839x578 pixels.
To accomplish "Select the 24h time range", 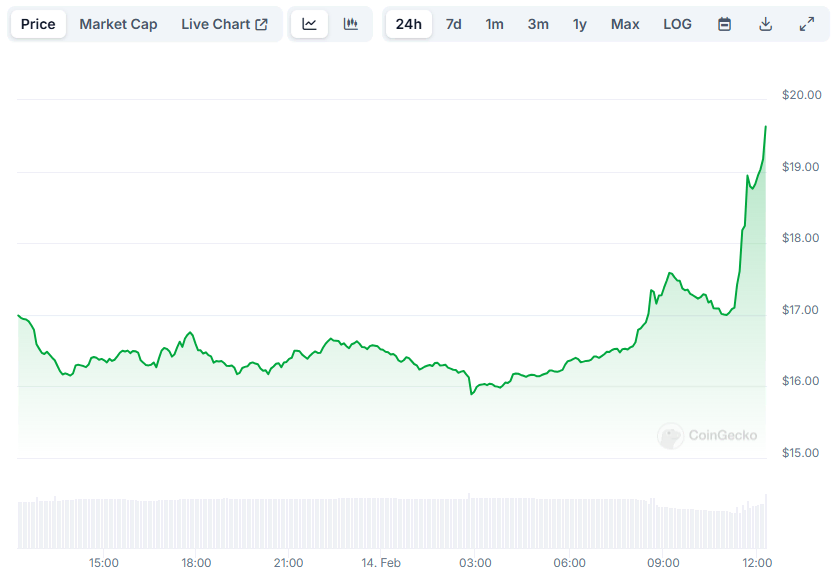I will point(408,24).
